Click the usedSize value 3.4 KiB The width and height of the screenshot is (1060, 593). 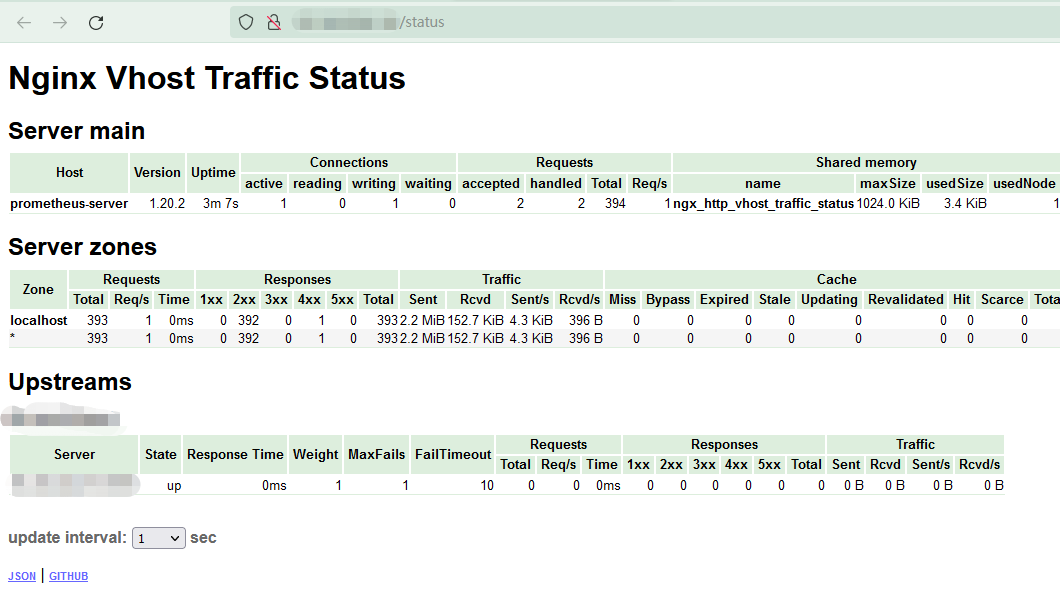click(x=965, y=204)
